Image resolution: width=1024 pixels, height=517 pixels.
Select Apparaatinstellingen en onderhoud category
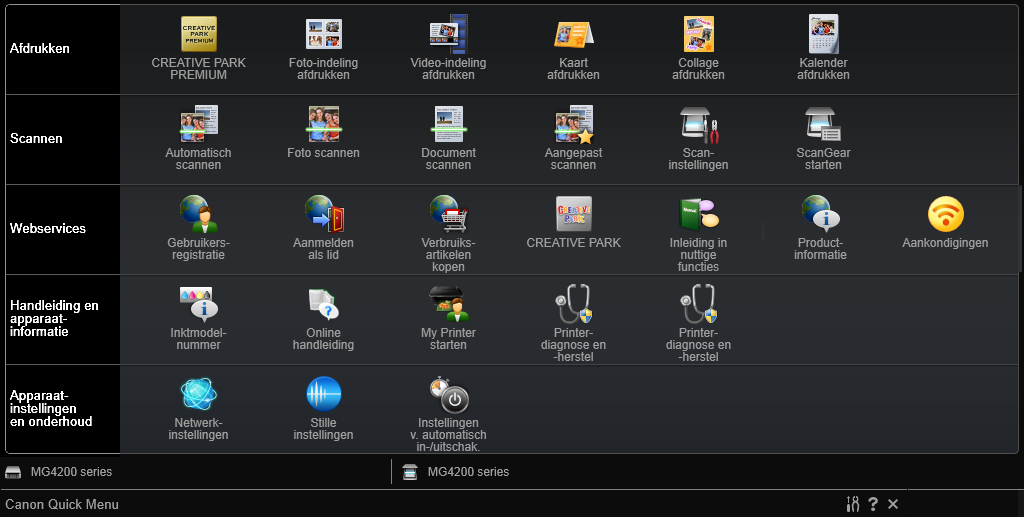click(63, 409)
